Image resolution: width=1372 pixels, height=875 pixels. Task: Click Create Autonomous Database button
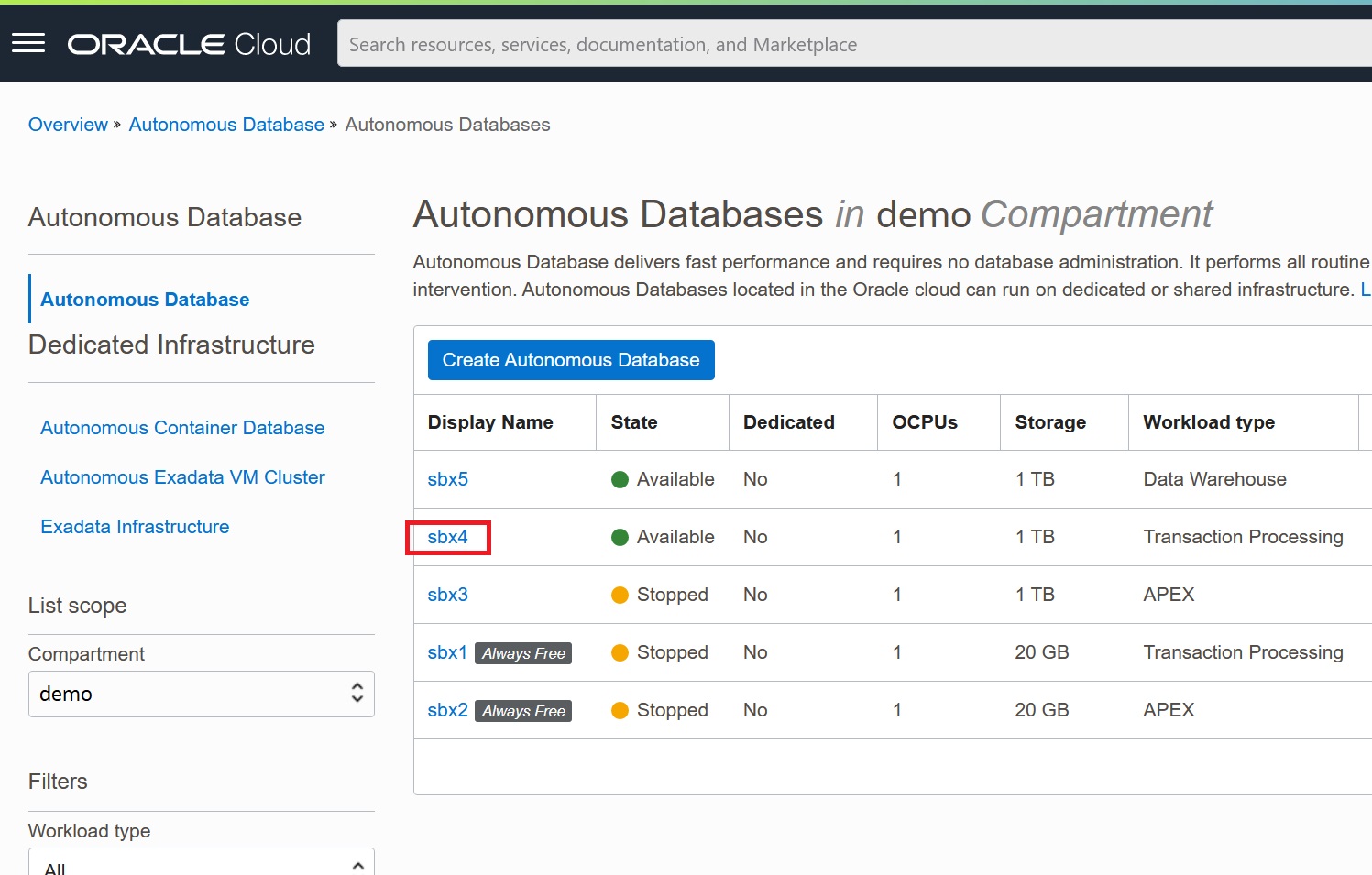point(570,360)
